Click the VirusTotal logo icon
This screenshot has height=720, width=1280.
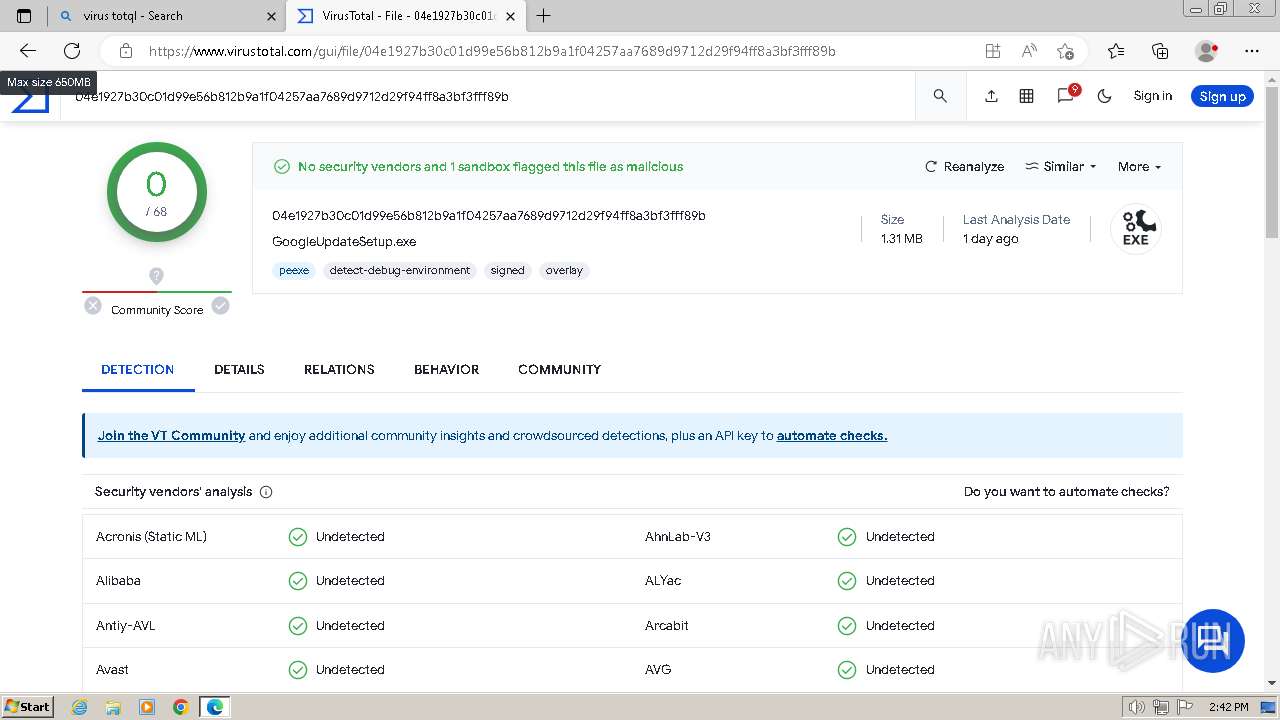click(30, 101)
